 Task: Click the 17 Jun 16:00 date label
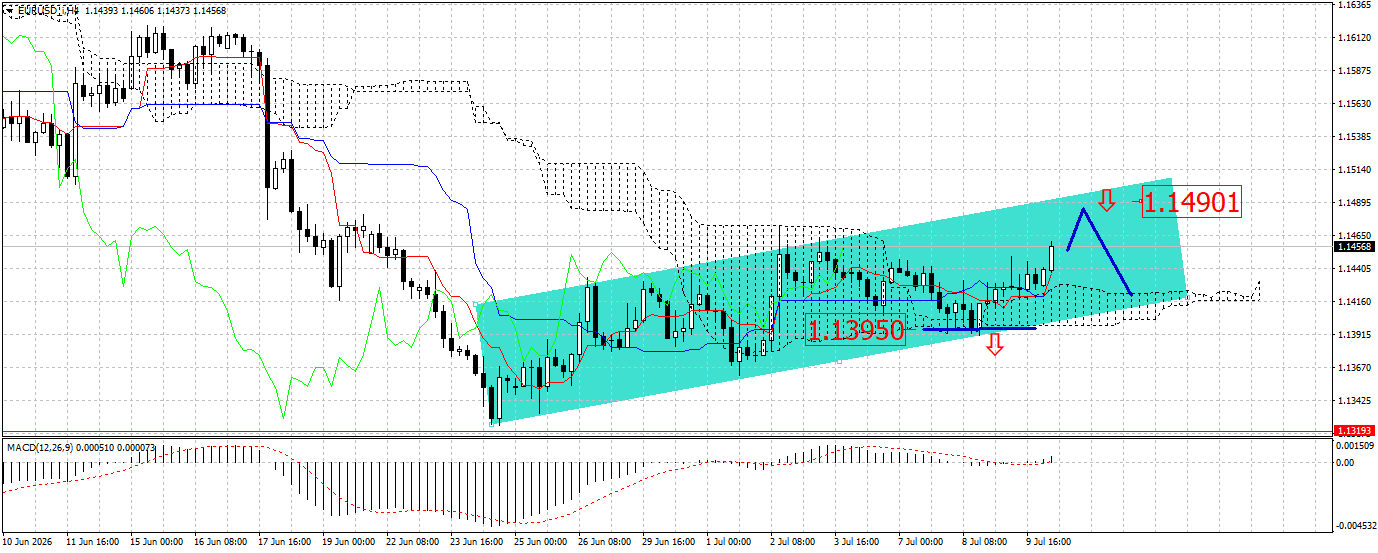284,542
